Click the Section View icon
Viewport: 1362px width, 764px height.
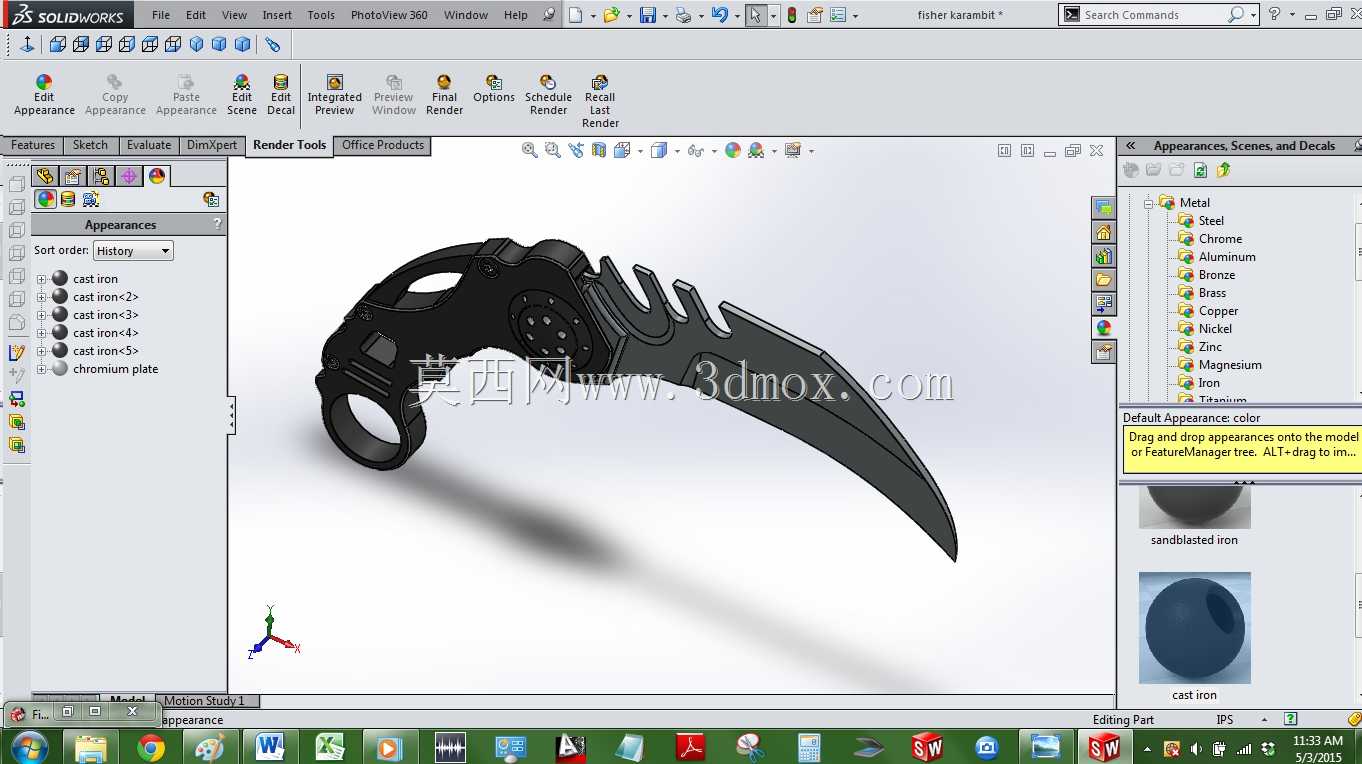point(599,150)
